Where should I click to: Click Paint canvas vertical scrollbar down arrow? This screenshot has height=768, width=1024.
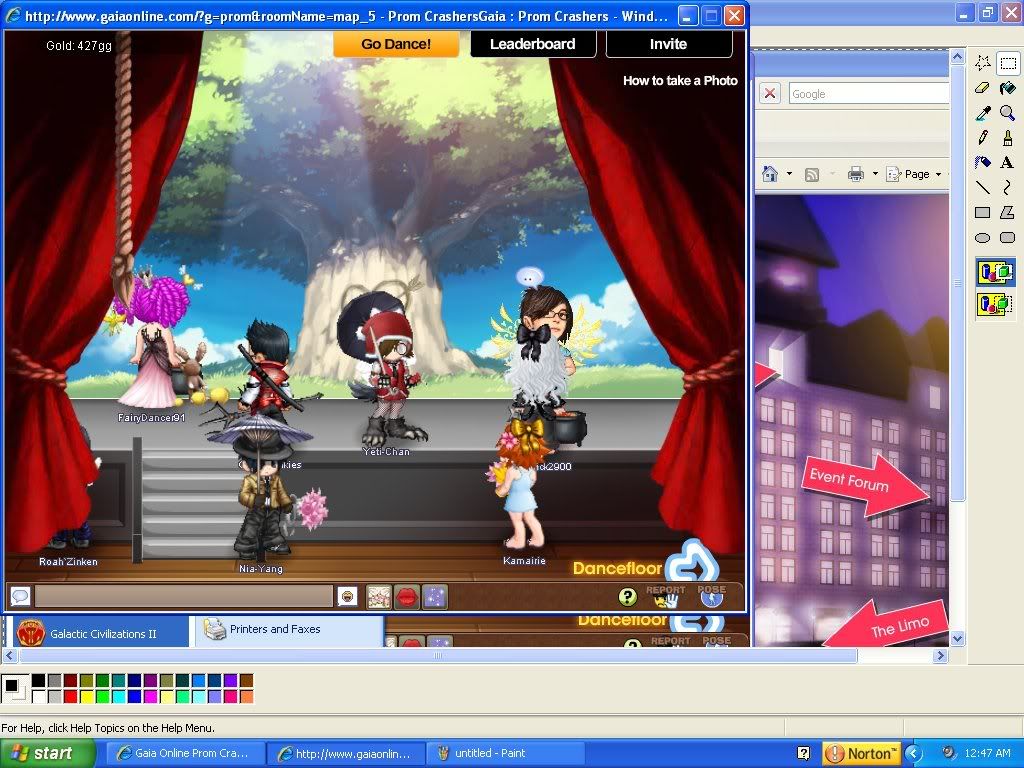(957, 639)
